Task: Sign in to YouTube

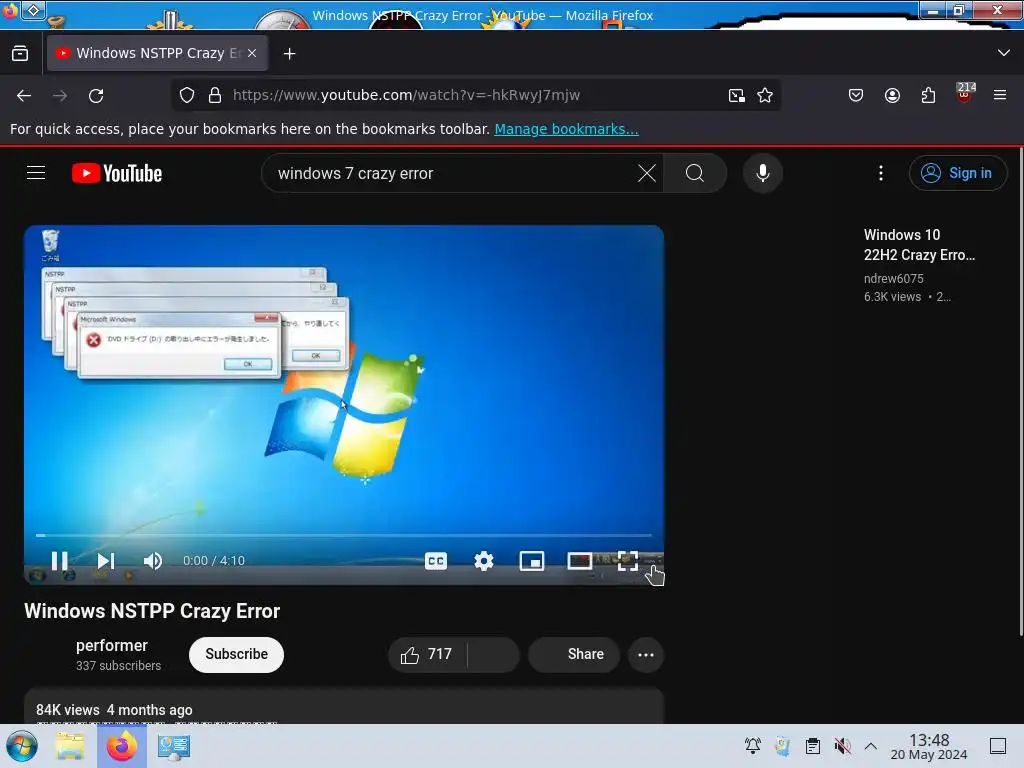Action: (x=957, y=173)
